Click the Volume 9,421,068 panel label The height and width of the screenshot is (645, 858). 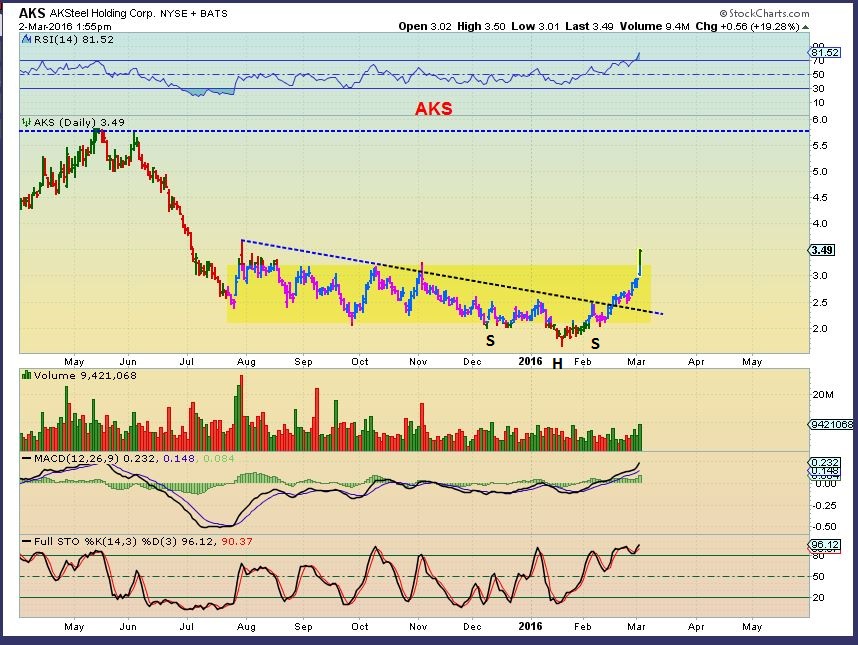click(x=85, y=375)
